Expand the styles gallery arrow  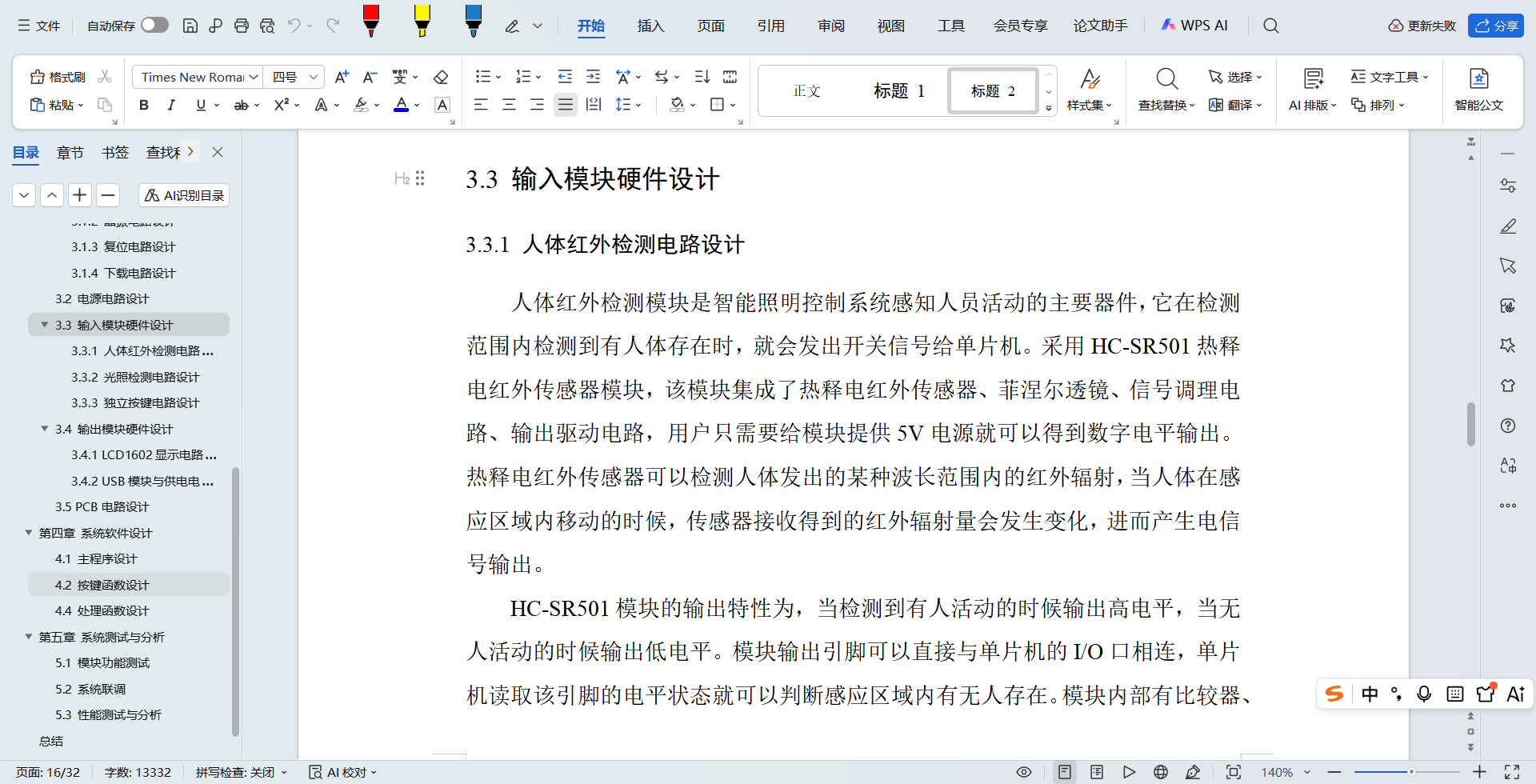pyautogui.click(x=1049, y=108)
